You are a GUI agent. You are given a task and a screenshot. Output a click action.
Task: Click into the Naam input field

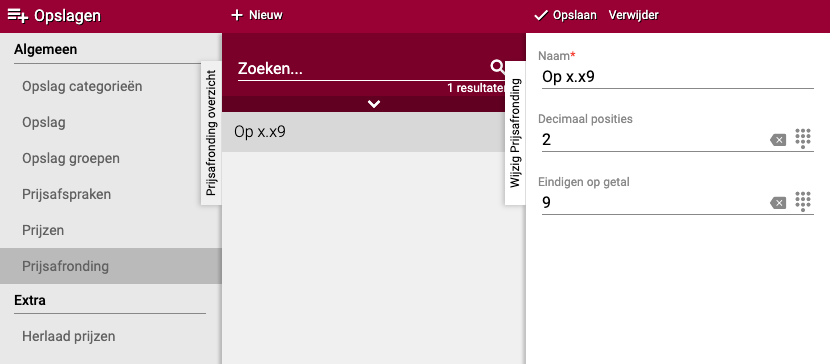[x=678, y=77]
